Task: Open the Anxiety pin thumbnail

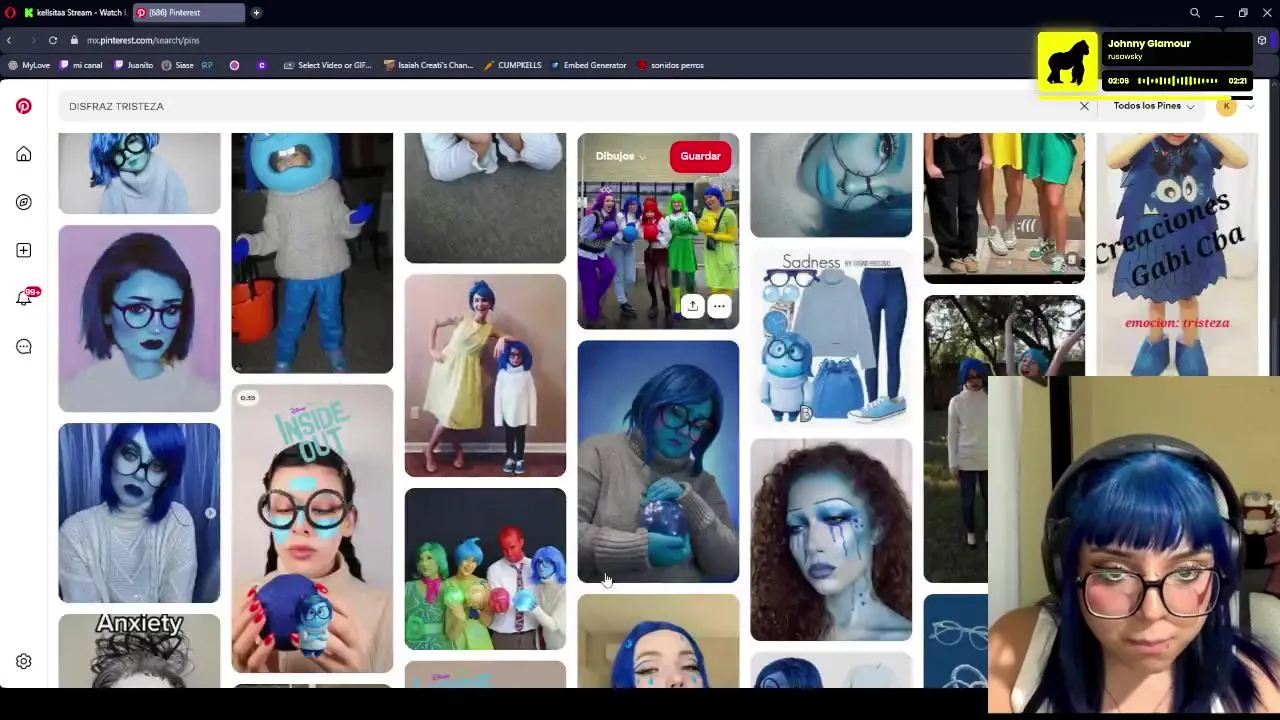Action: click(139, 651)
